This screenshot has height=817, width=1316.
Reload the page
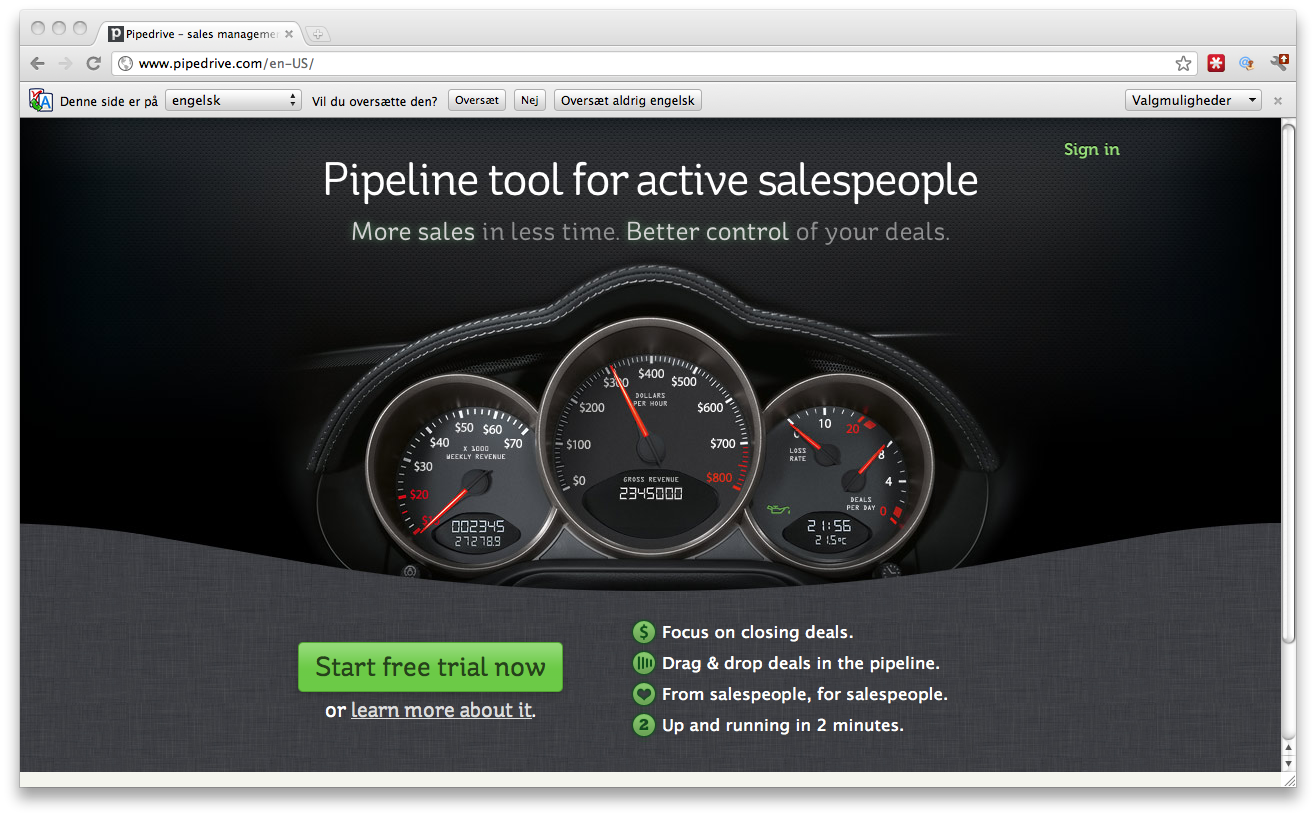pyautogui.click(x=93, y=63)
